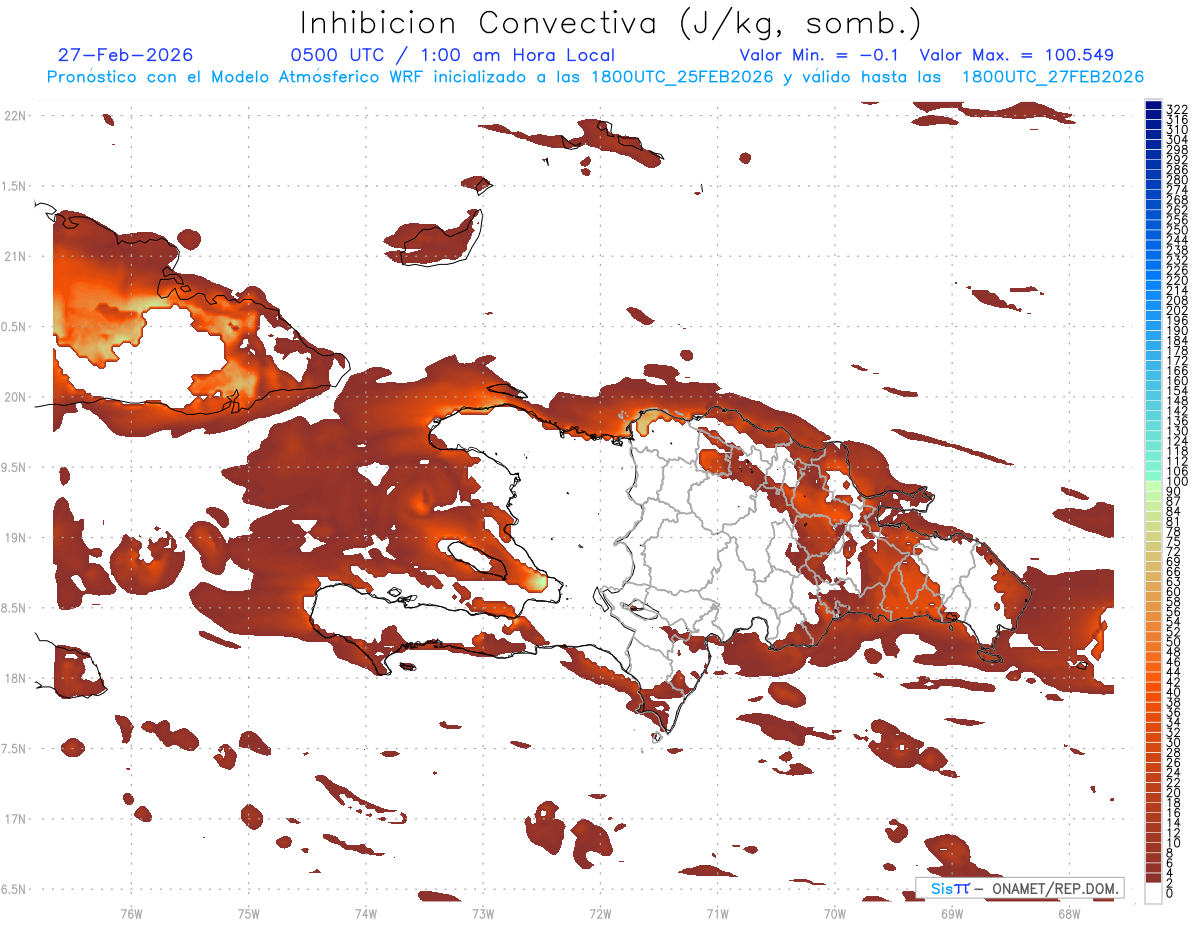Click the "0500 UTC / 1:00 am Hora Local" time

(452, 55)
